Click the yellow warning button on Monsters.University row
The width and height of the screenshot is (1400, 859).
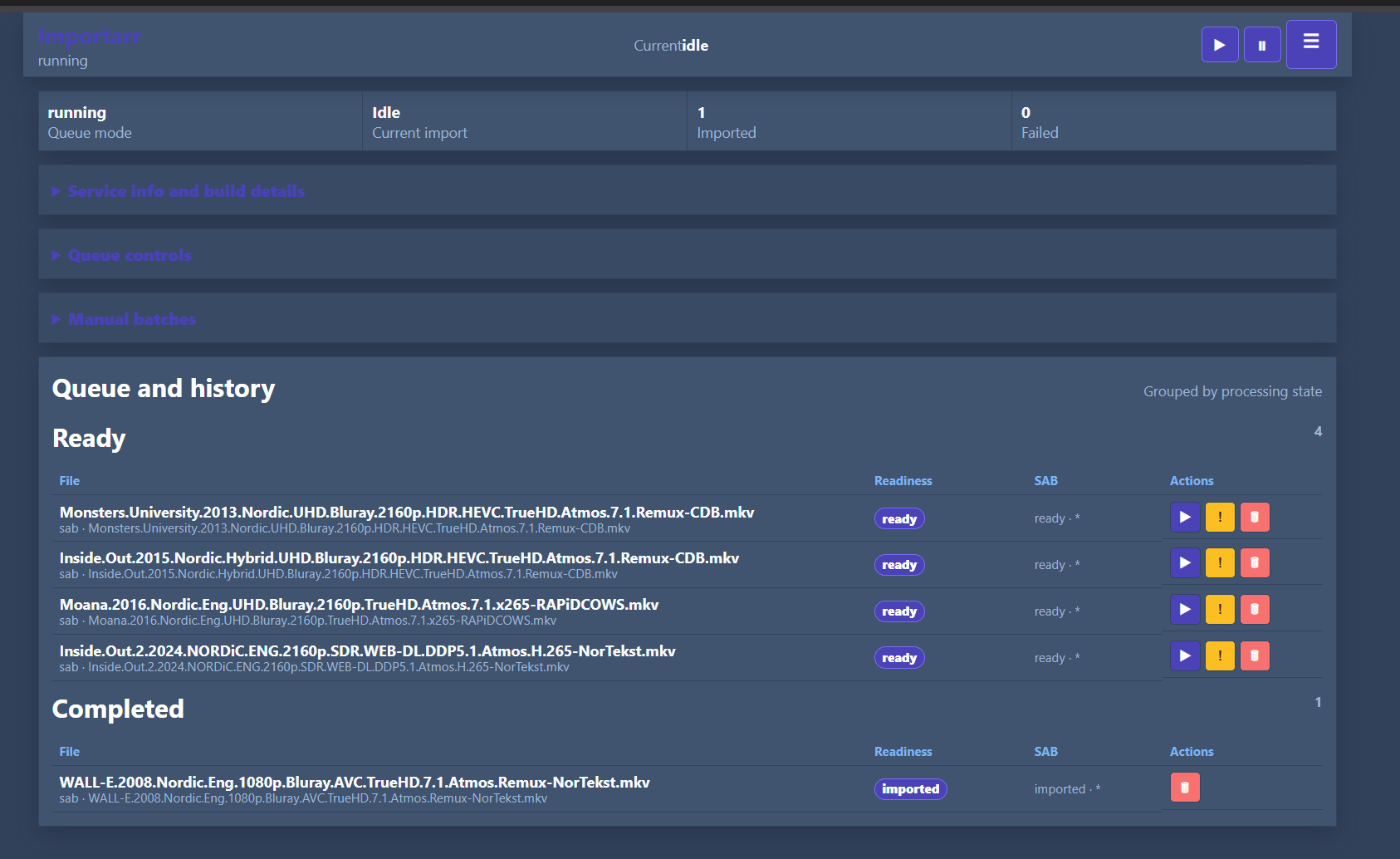click(x=1220, y=517)
